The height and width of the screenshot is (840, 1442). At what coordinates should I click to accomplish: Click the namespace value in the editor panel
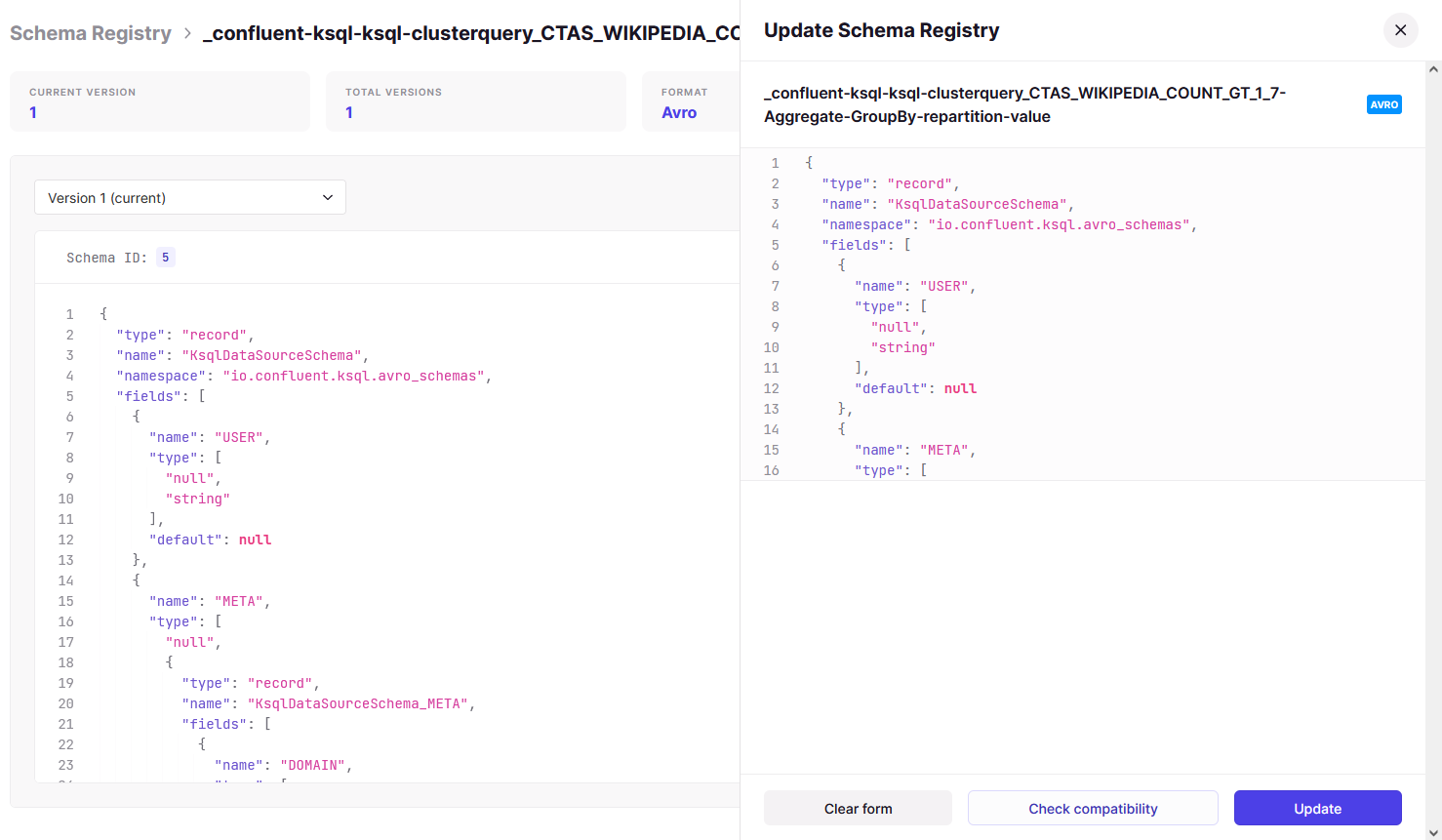tap(1059, 224)
